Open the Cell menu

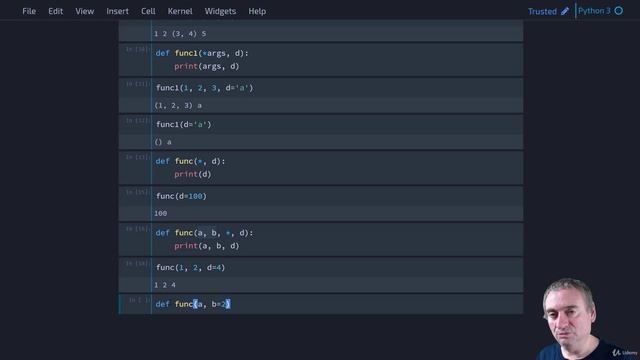coord(148,11)
